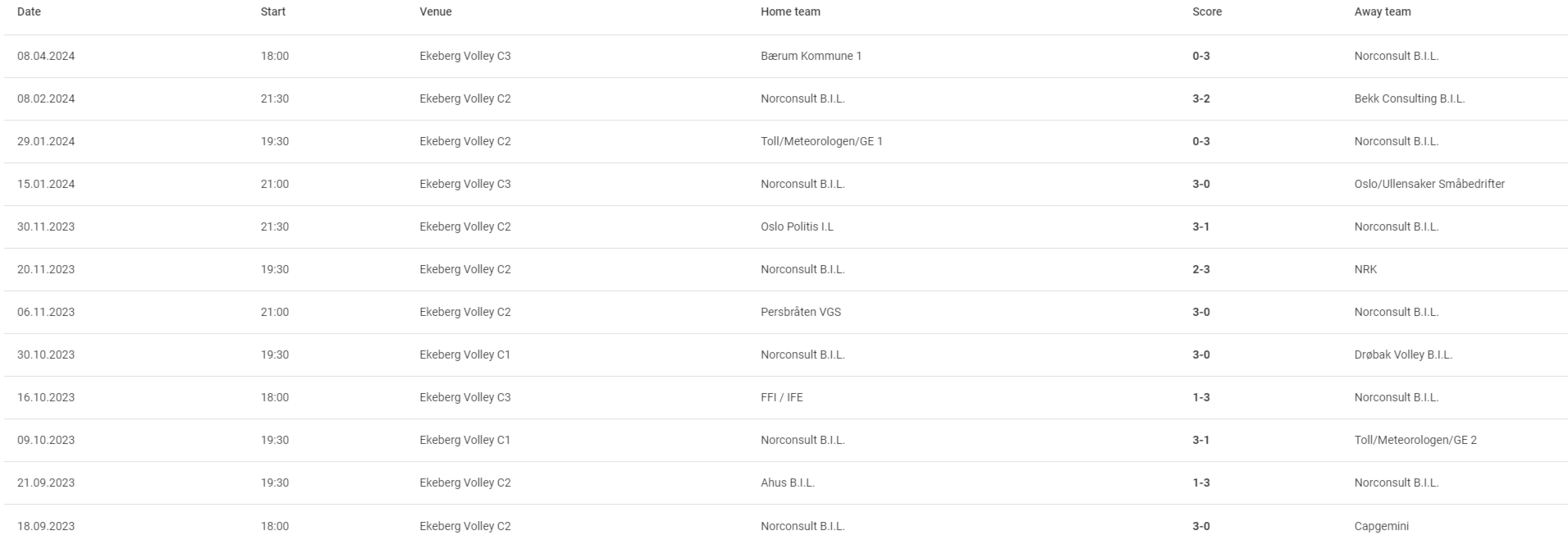Sort by the Venue column header
This screenshot has width=1568, height=549.
436,11
